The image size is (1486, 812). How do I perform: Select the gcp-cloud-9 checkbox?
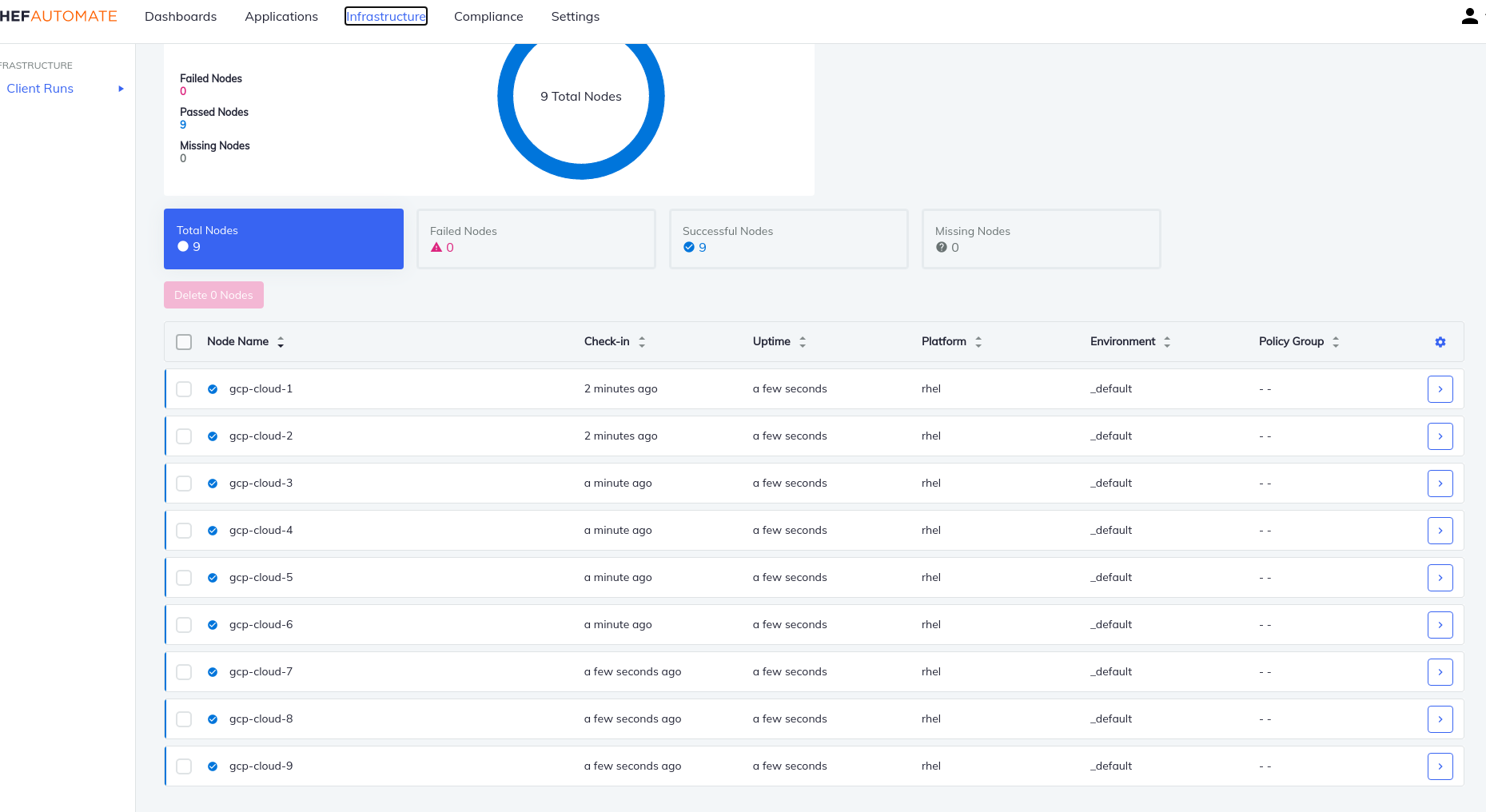point(184,766)
